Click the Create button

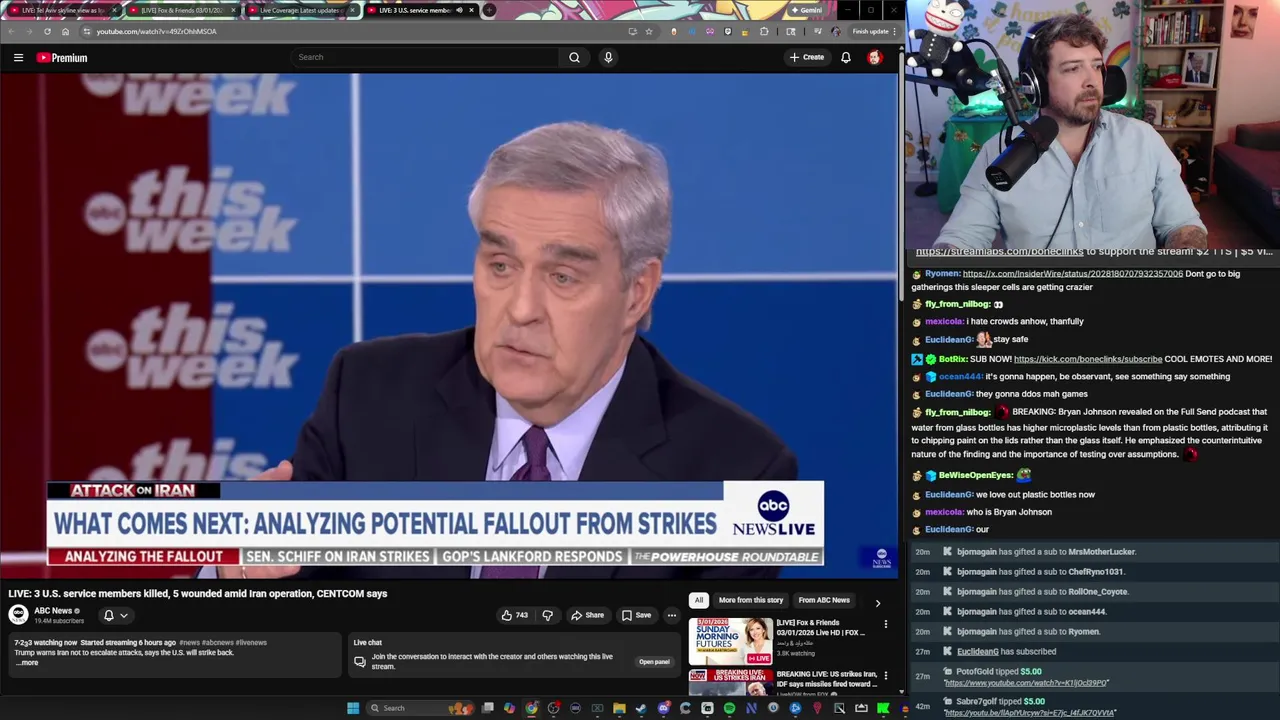pyautogui.click(x=807, y=58)
